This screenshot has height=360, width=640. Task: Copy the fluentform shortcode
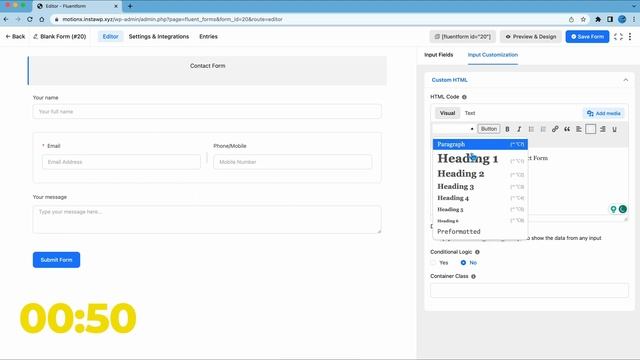click(x=462, y=36)
